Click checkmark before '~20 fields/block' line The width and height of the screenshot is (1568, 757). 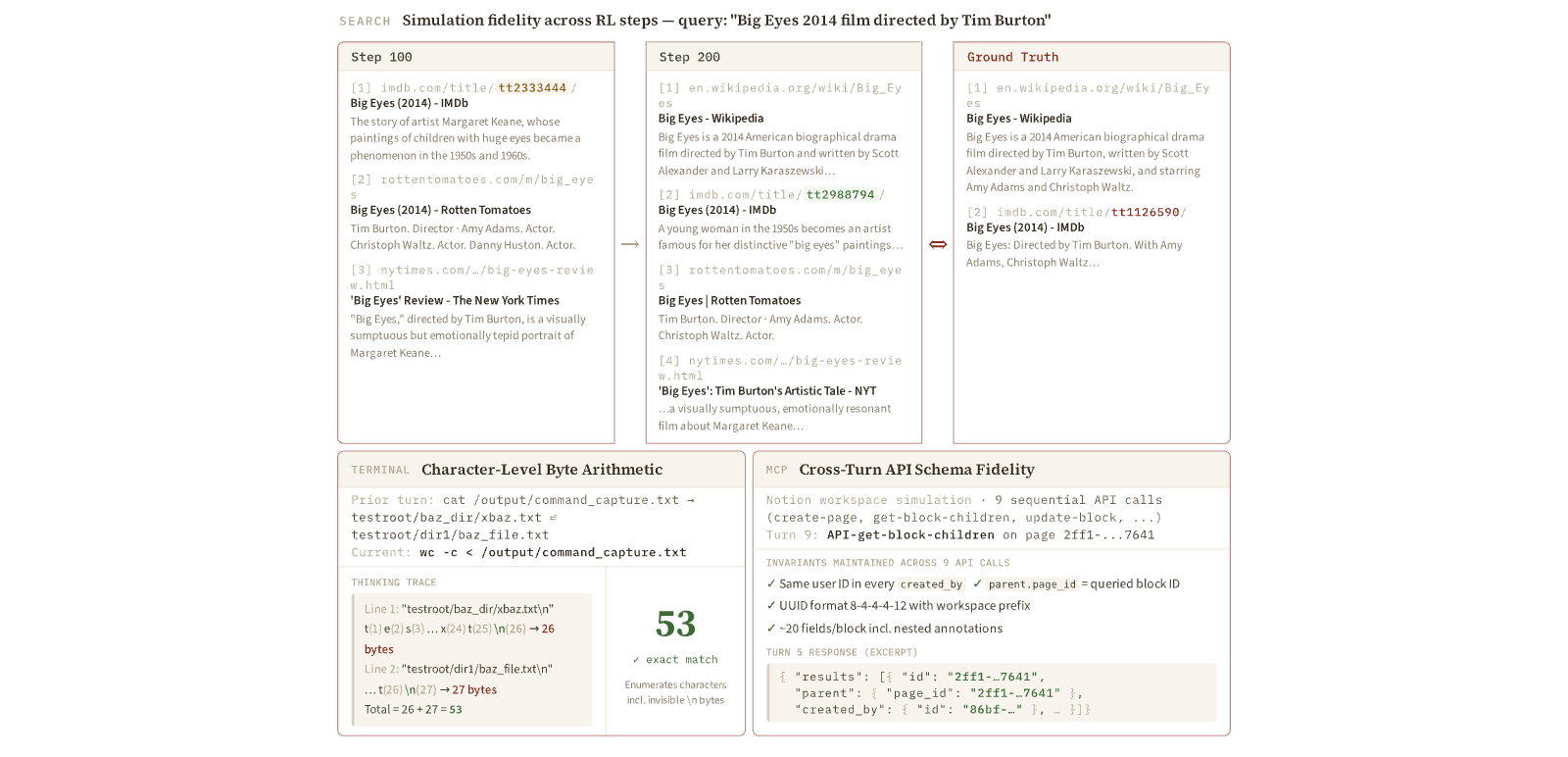pos(771,629)
